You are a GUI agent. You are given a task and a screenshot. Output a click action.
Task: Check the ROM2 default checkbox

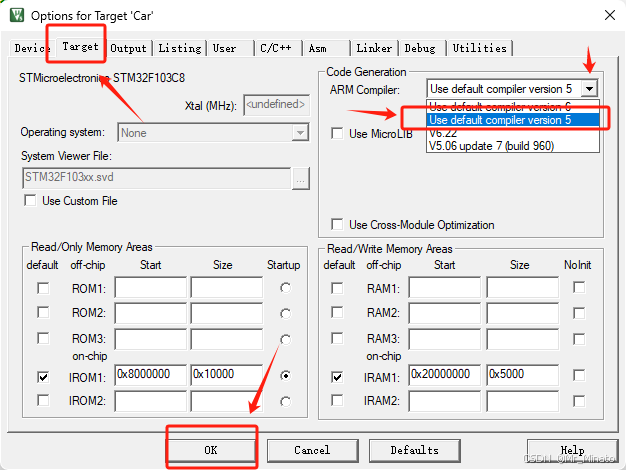(43, 312)
